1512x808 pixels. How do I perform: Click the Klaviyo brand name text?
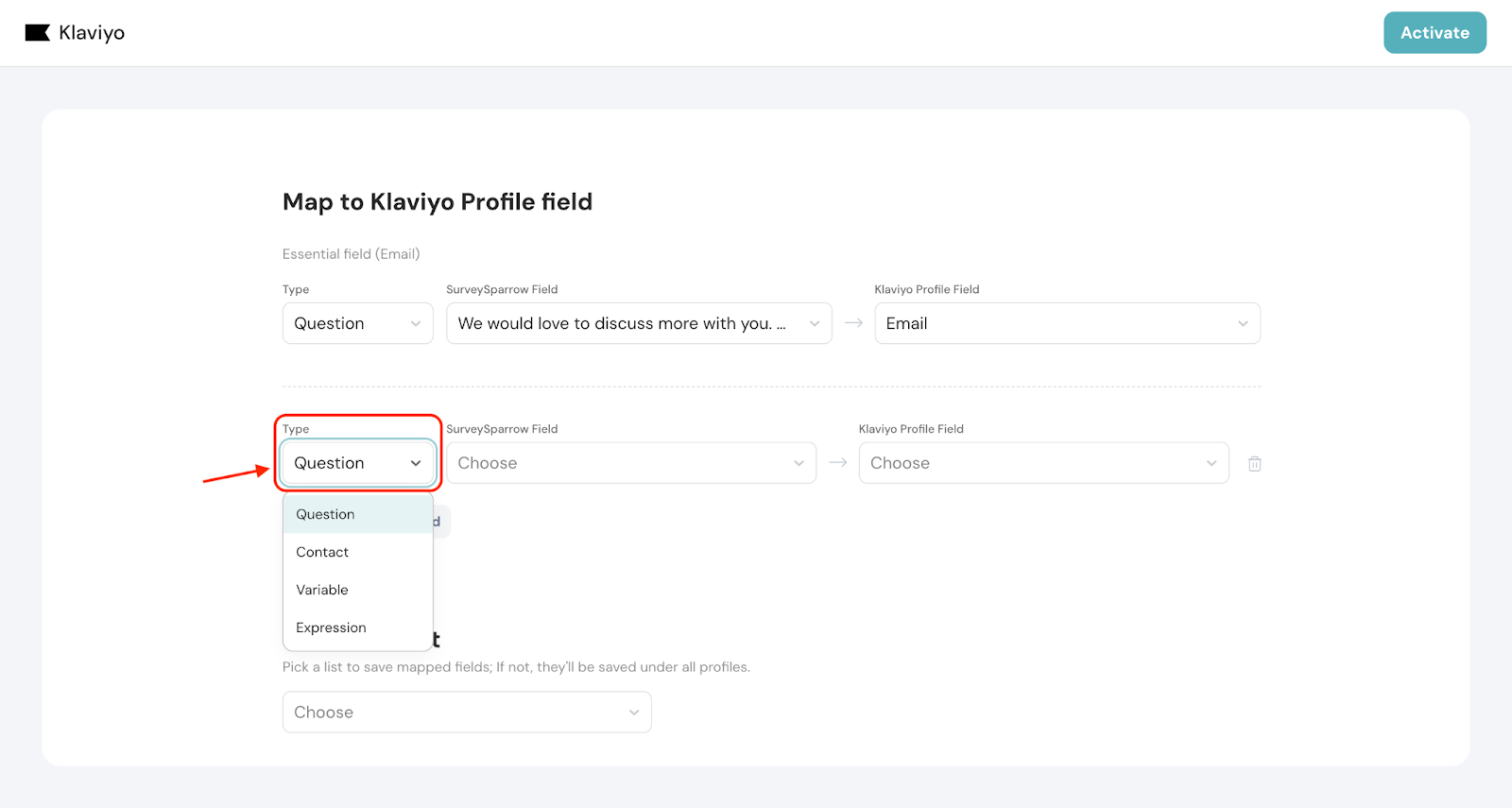pyautogui.click(x=92, y=33)
